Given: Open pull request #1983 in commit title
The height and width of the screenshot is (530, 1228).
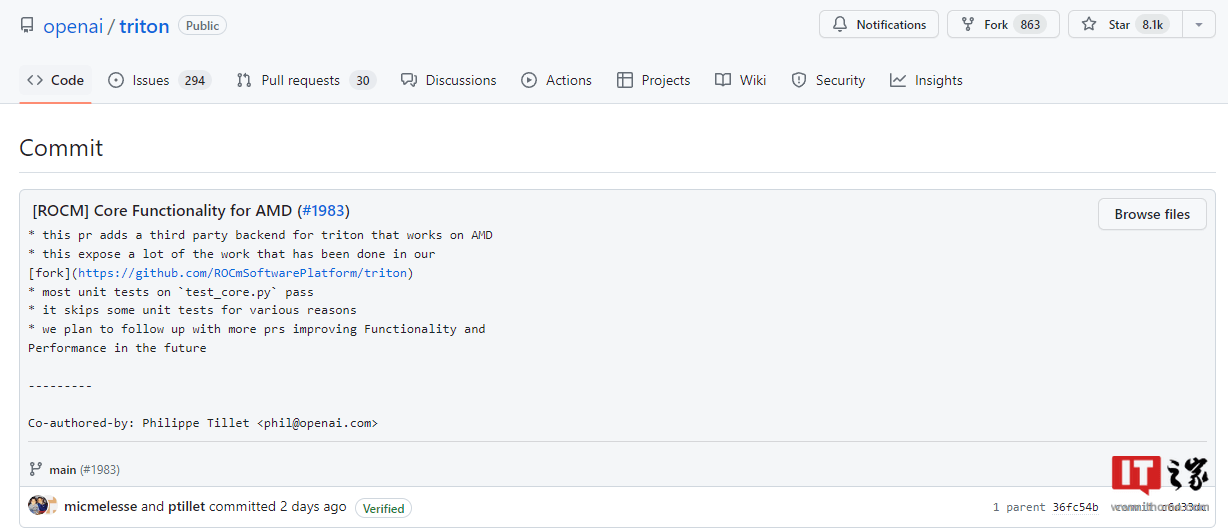Looking at the screenshot, I should pos(323,211).
